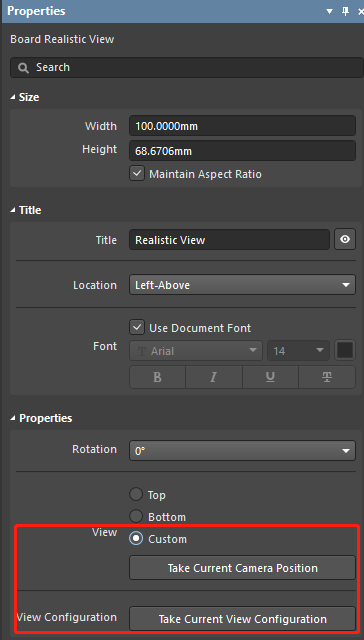Toggle Maintain Aspect Ratio checkbox
Screen dimensions: 364x640
pos(137,174)
